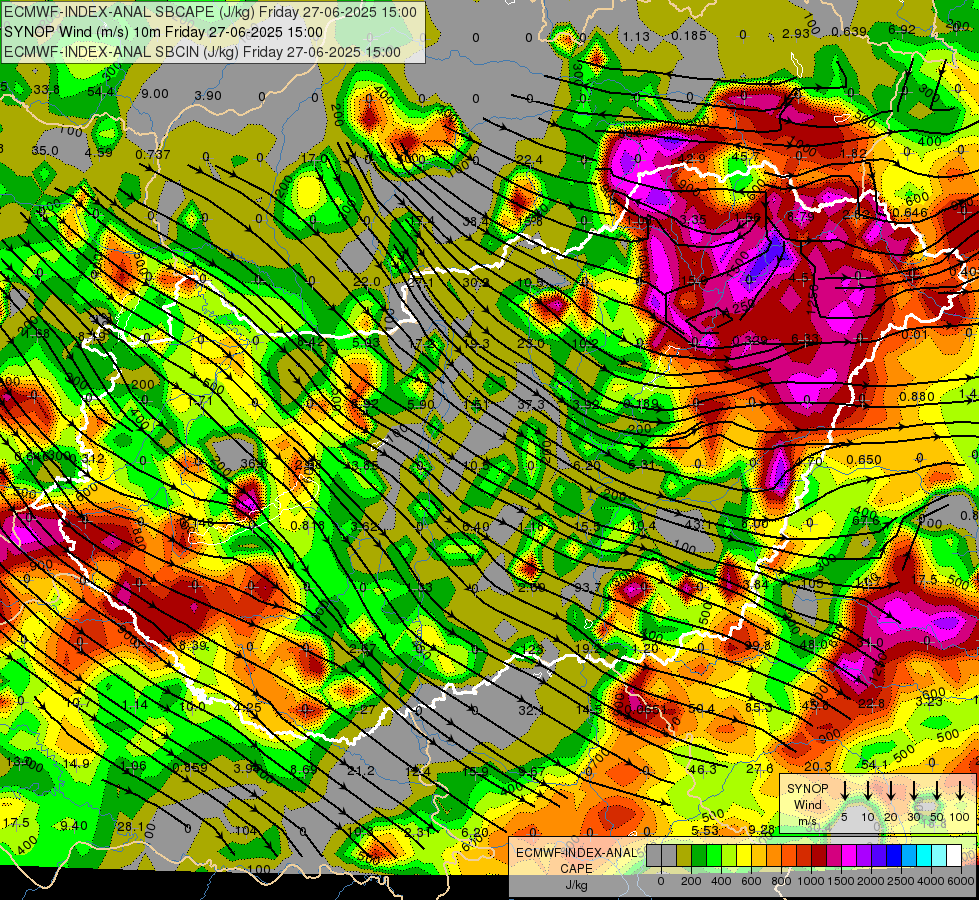
Task: Click the '1000' tick label in the CAPE legend
Action: pyautogui.click(x=811, y=881)
